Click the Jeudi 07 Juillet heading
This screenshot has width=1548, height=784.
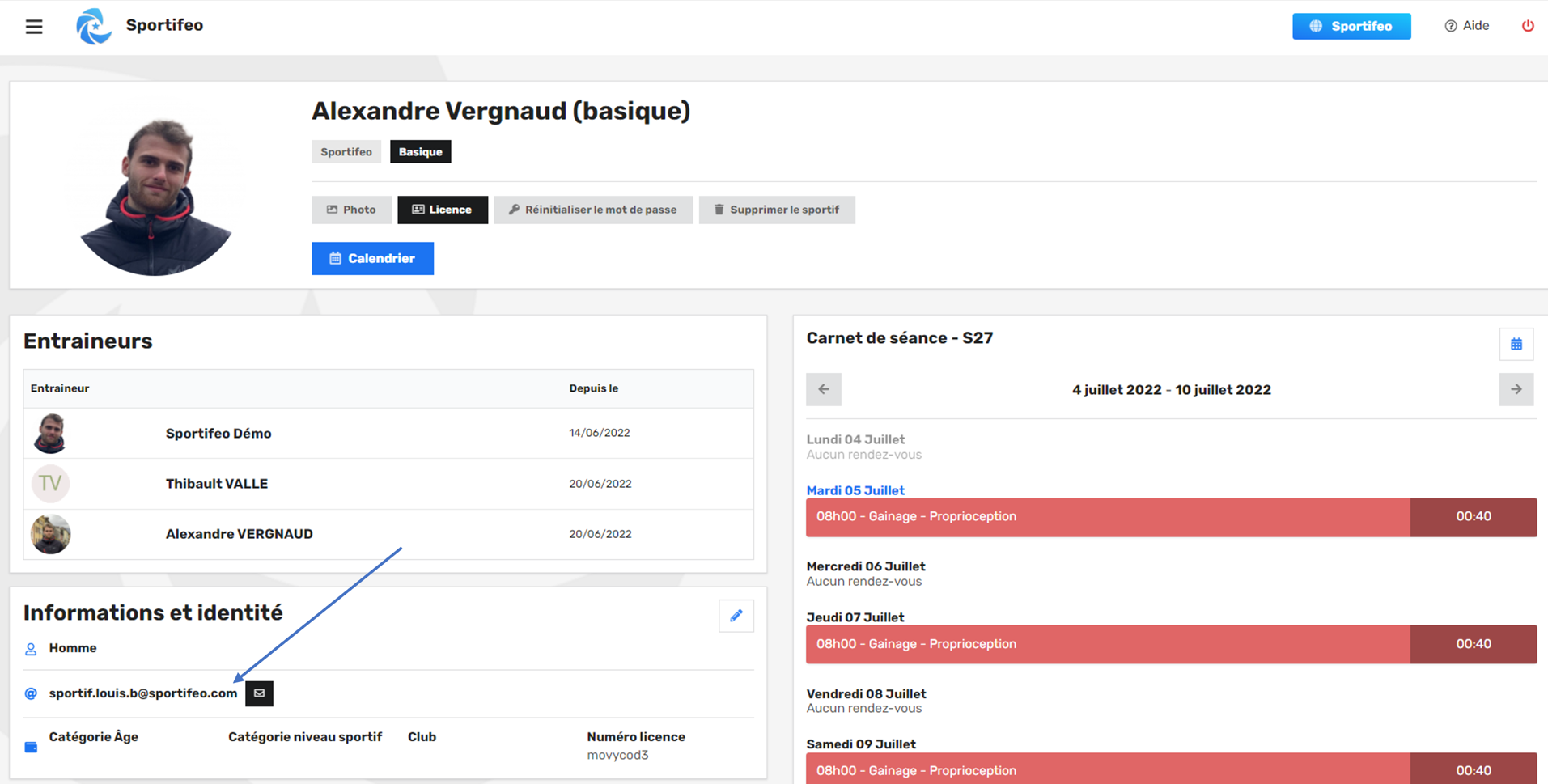pos(855,617)
